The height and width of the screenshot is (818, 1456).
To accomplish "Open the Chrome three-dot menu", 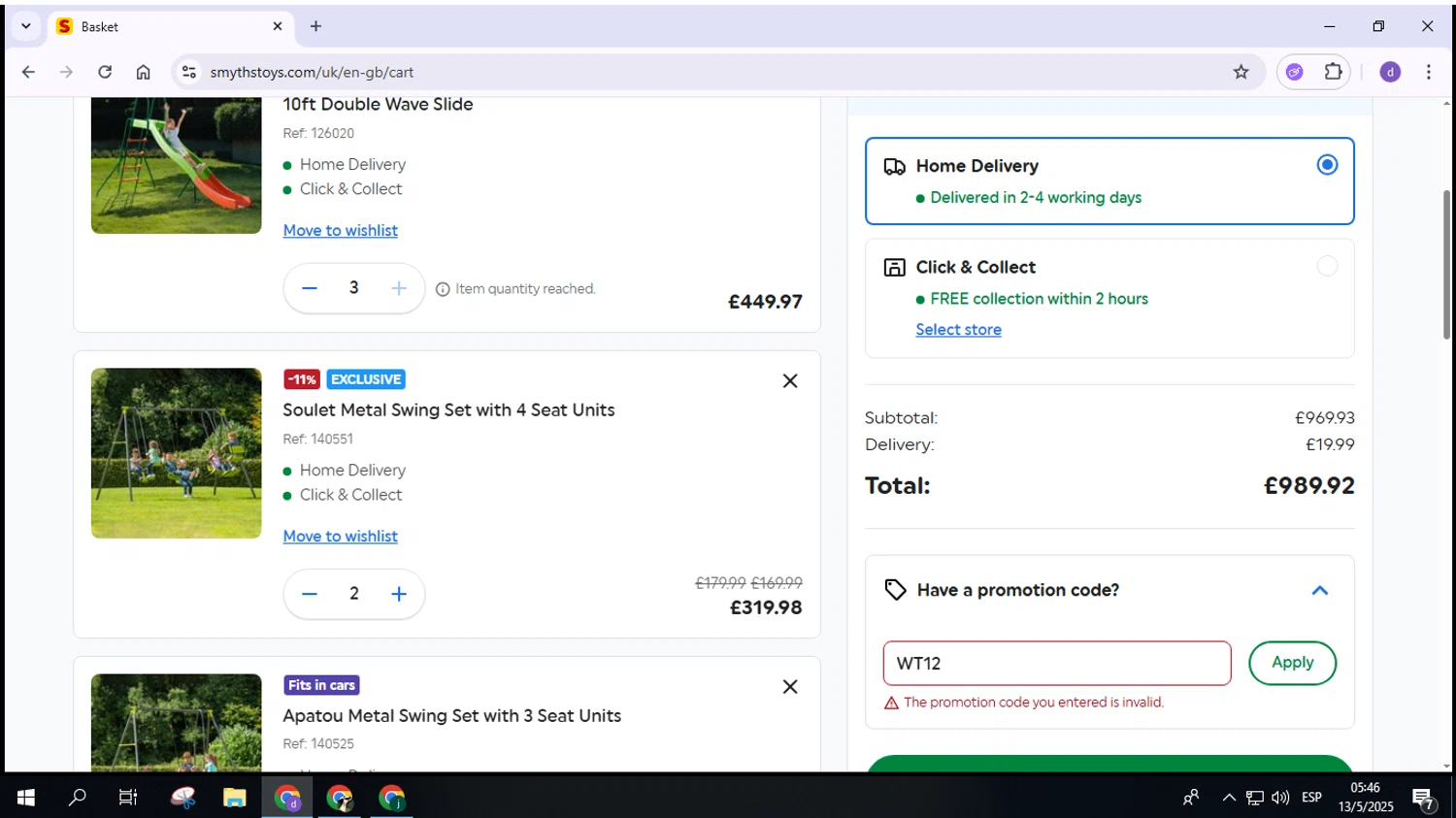I will click(x=1428, y=72).
